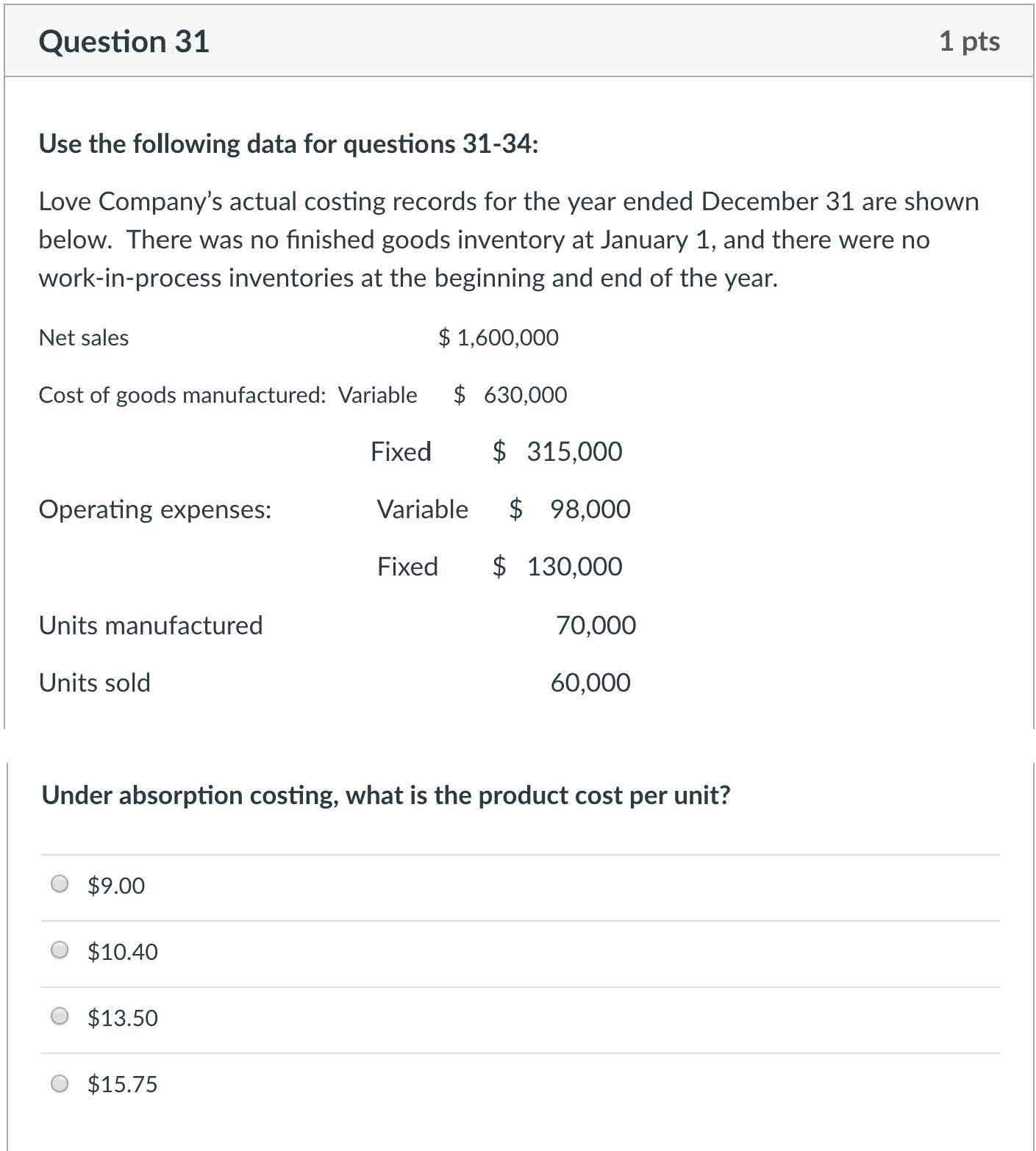Click the 'Use the following data' heading
Viewport: 1036px width, 1151px height.
[288, 144]
